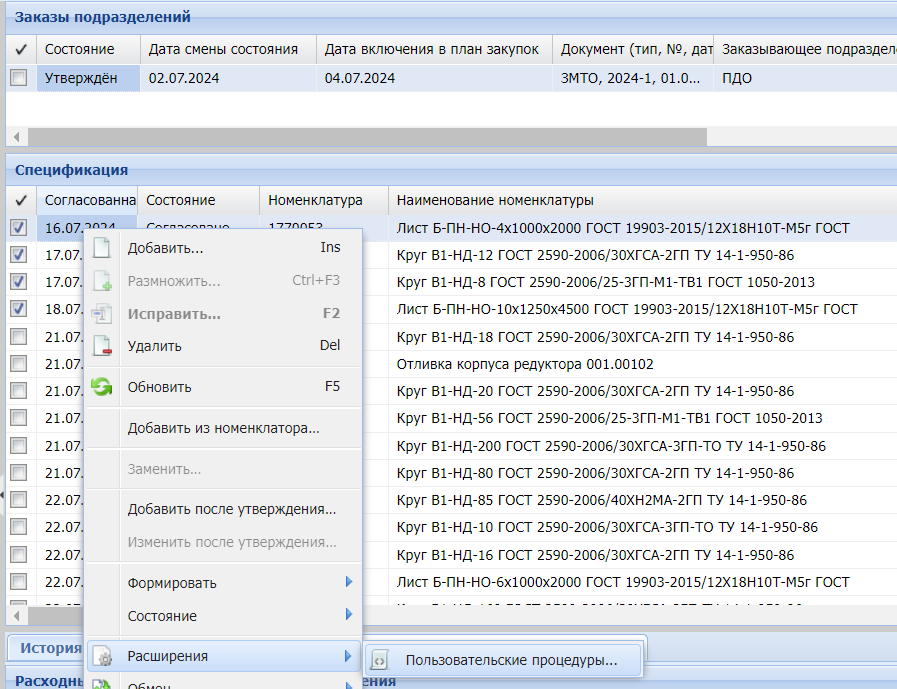
Task: Click the Размножить duplicate icon
Action: tap(102, 281)
